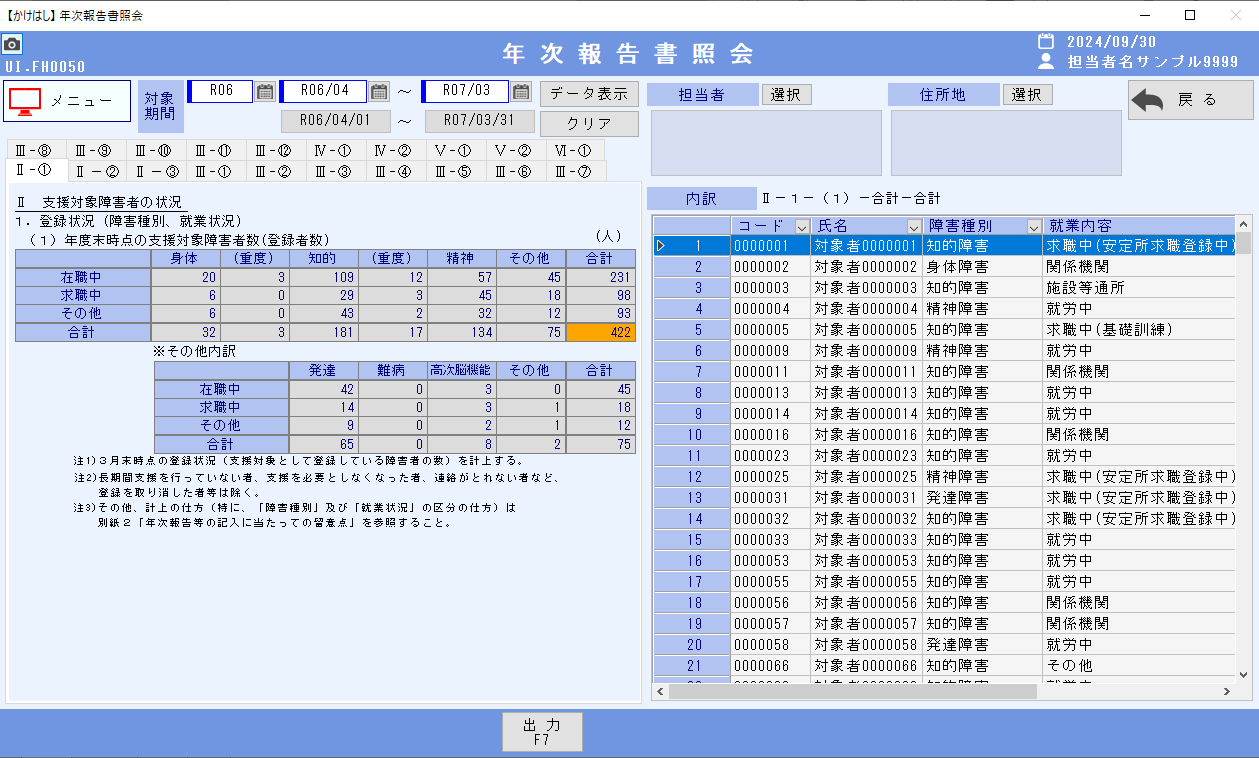Switch to the Ⅳ-① tab
The height and width of the screenshot is (758, 1259).
point(333,151)
